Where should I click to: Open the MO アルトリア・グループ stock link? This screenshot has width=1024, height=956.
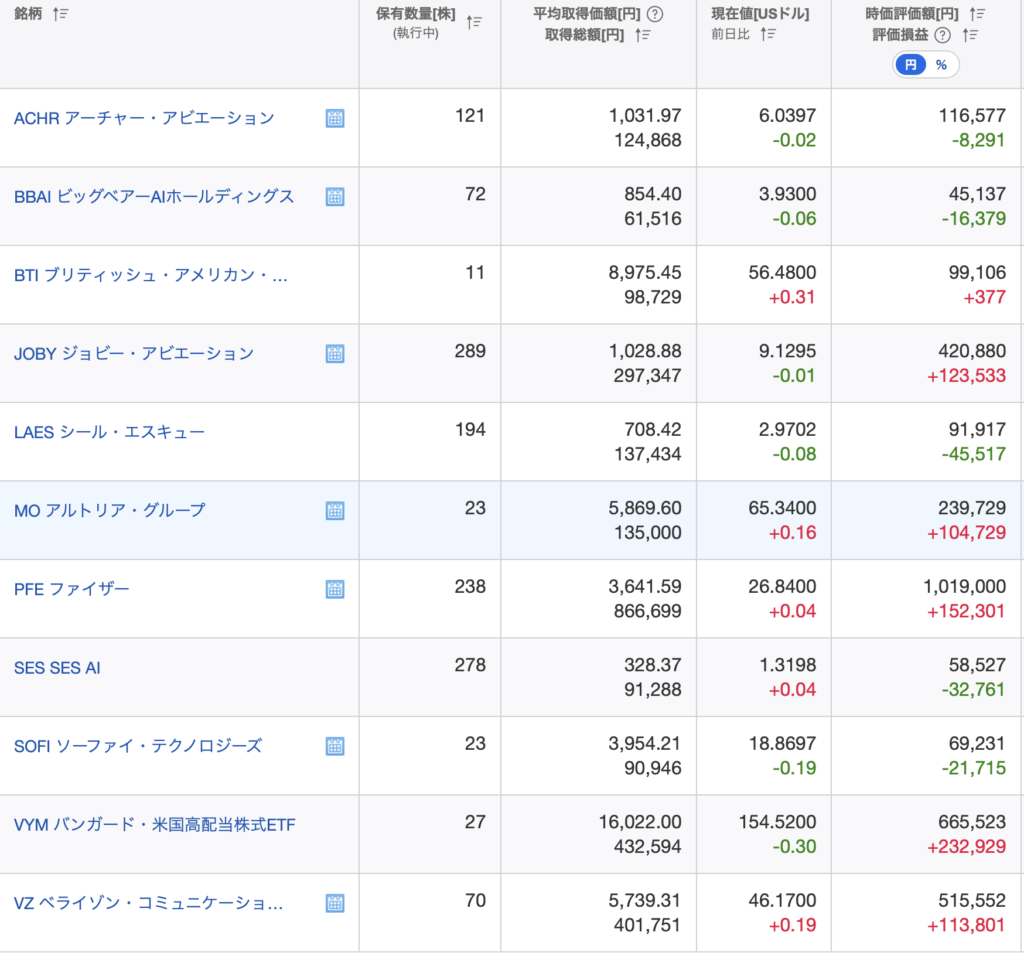point(109,510)
